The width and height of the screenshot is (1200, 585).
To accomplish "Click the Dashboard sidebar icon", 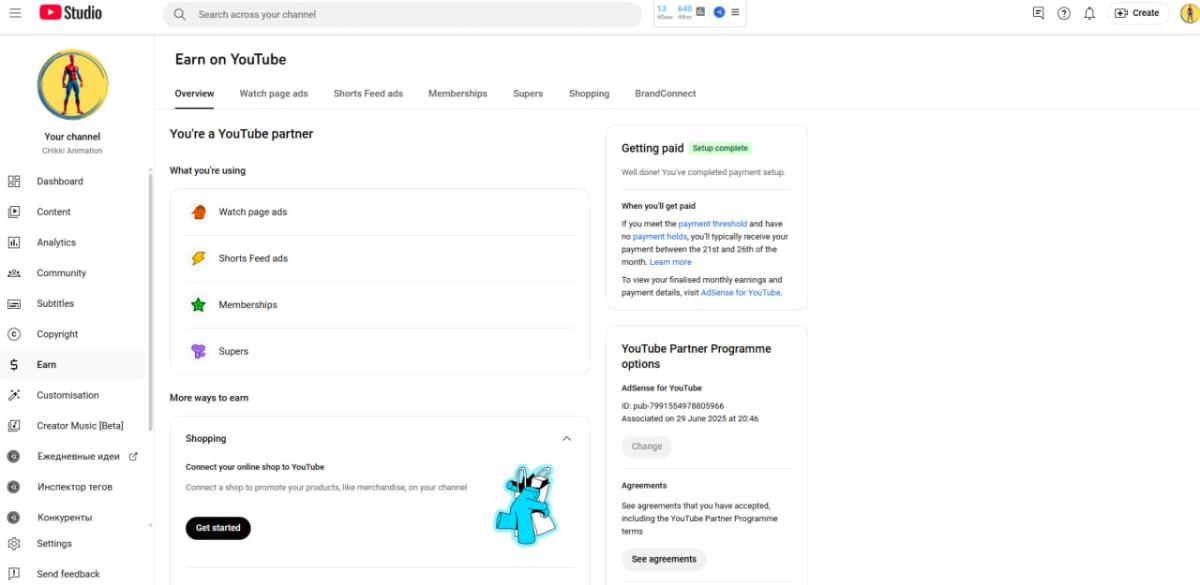I will point(14,181).
